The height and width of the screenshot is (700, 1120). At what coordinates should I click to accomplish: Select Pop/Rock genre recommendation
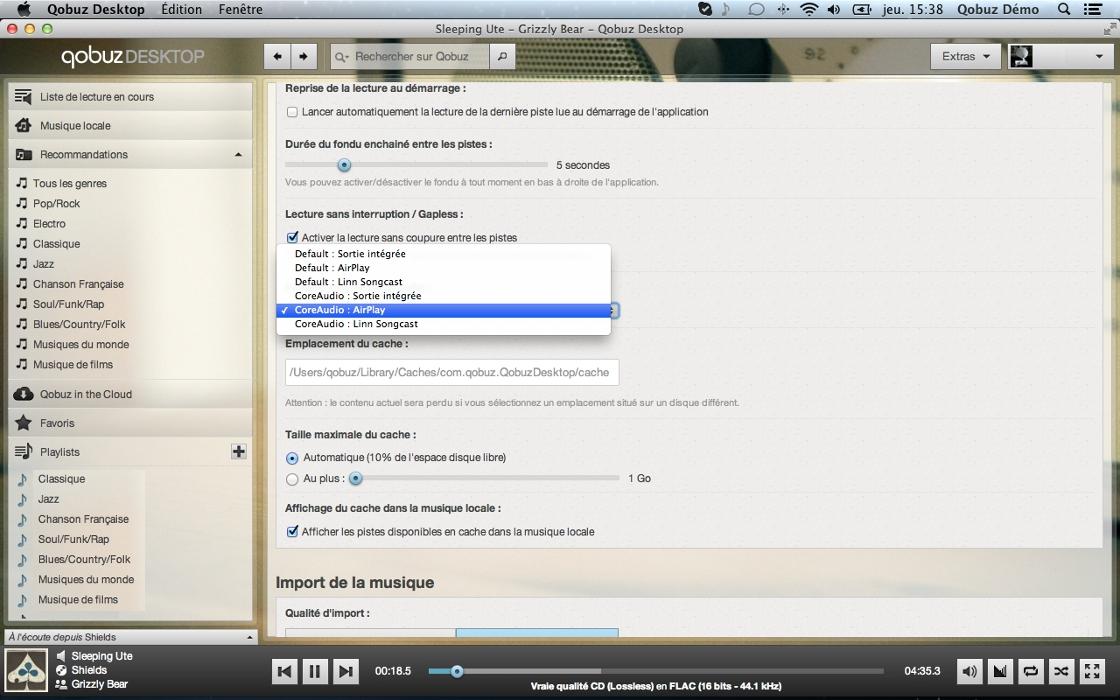tap(56, 204)
